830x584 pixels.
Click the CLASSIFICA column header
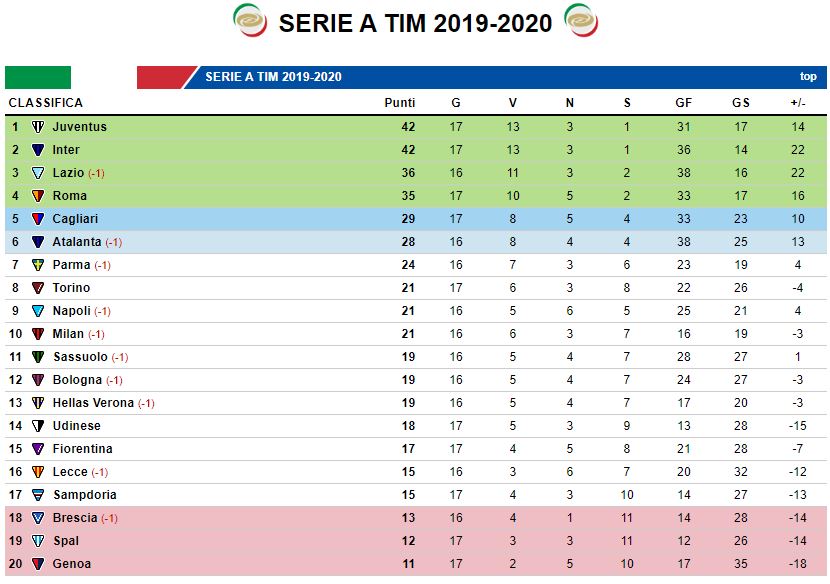point(46,103)
